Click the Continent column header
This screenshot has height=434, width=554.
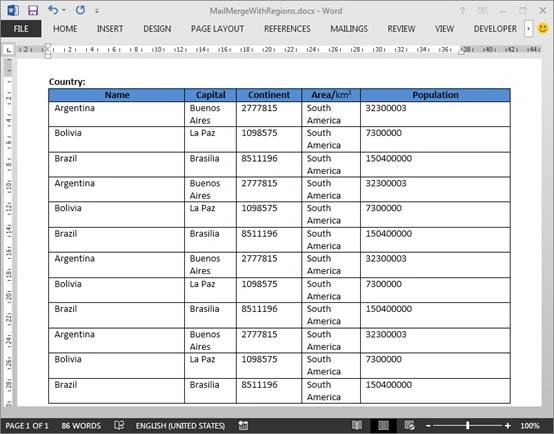(269, 95)
